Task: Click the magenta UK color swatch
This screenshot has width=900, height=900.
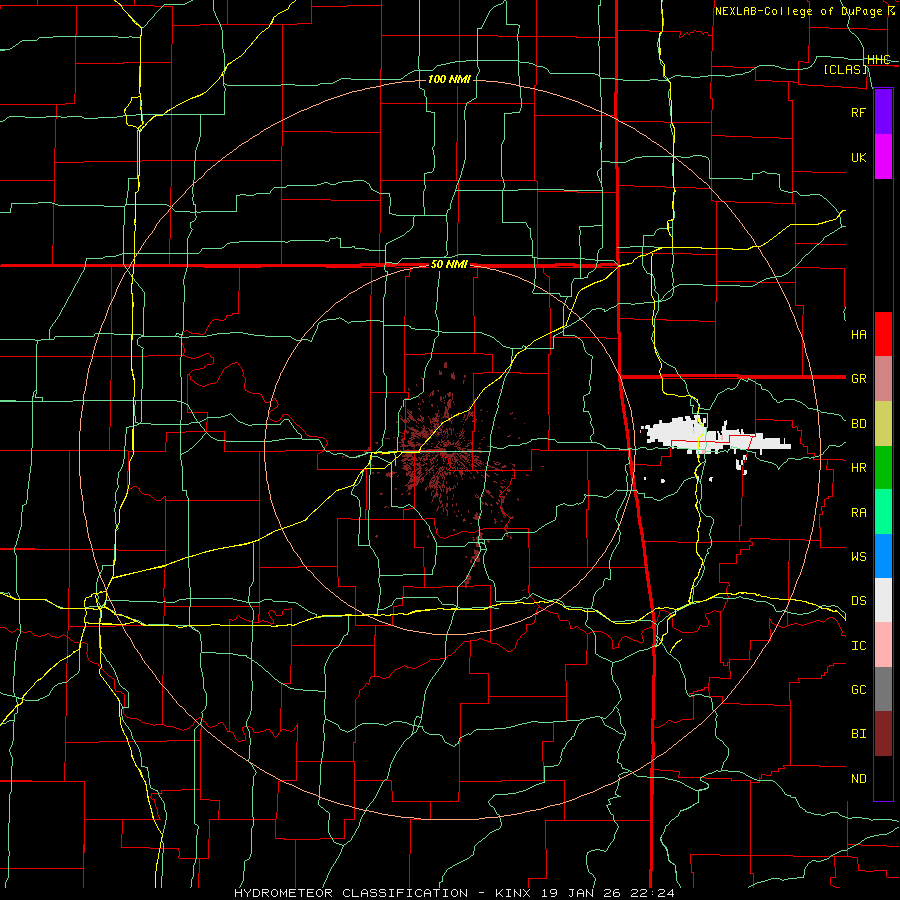Action: tap(883, 157)
